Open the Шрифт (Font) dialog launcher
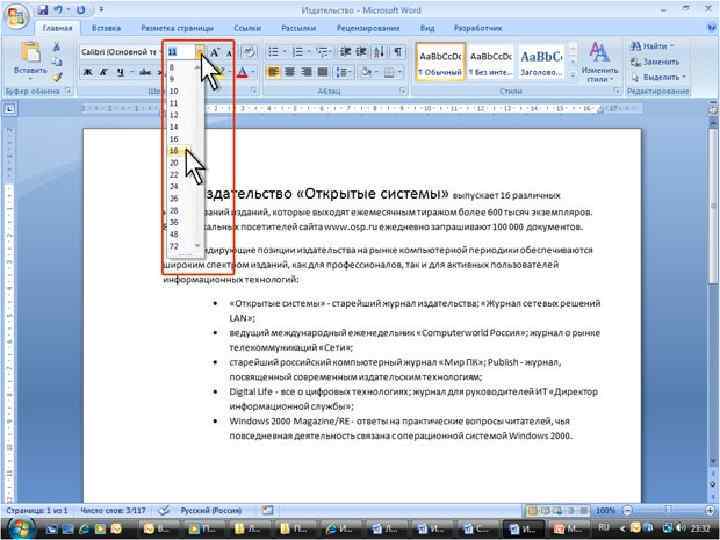 click(253, 91)
